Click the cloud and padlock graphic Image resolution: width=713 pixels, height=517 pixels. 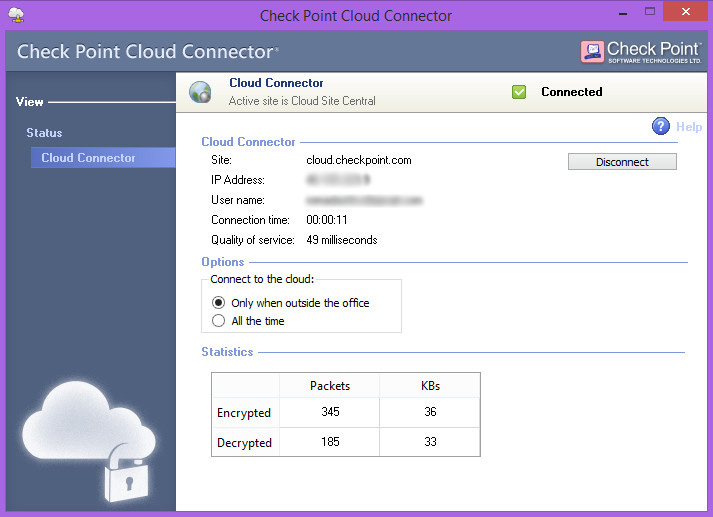[89, 441]
